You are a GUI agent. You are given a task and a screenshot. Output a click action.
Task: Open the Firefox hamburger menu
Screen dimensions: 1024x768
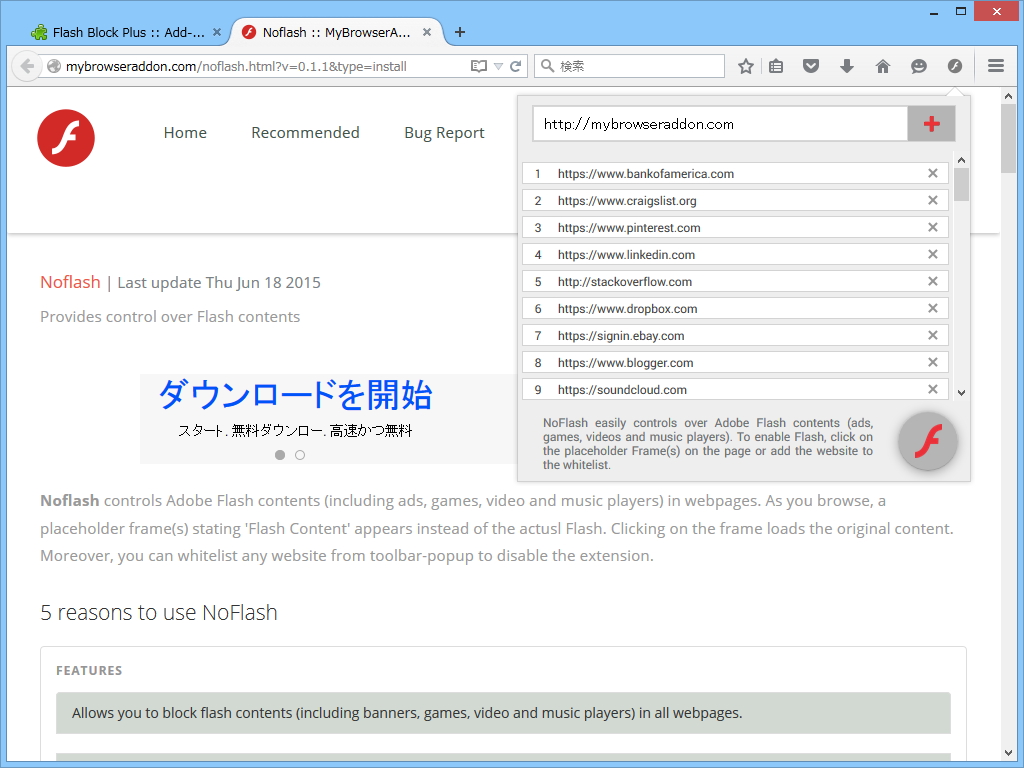coord(994,65)
